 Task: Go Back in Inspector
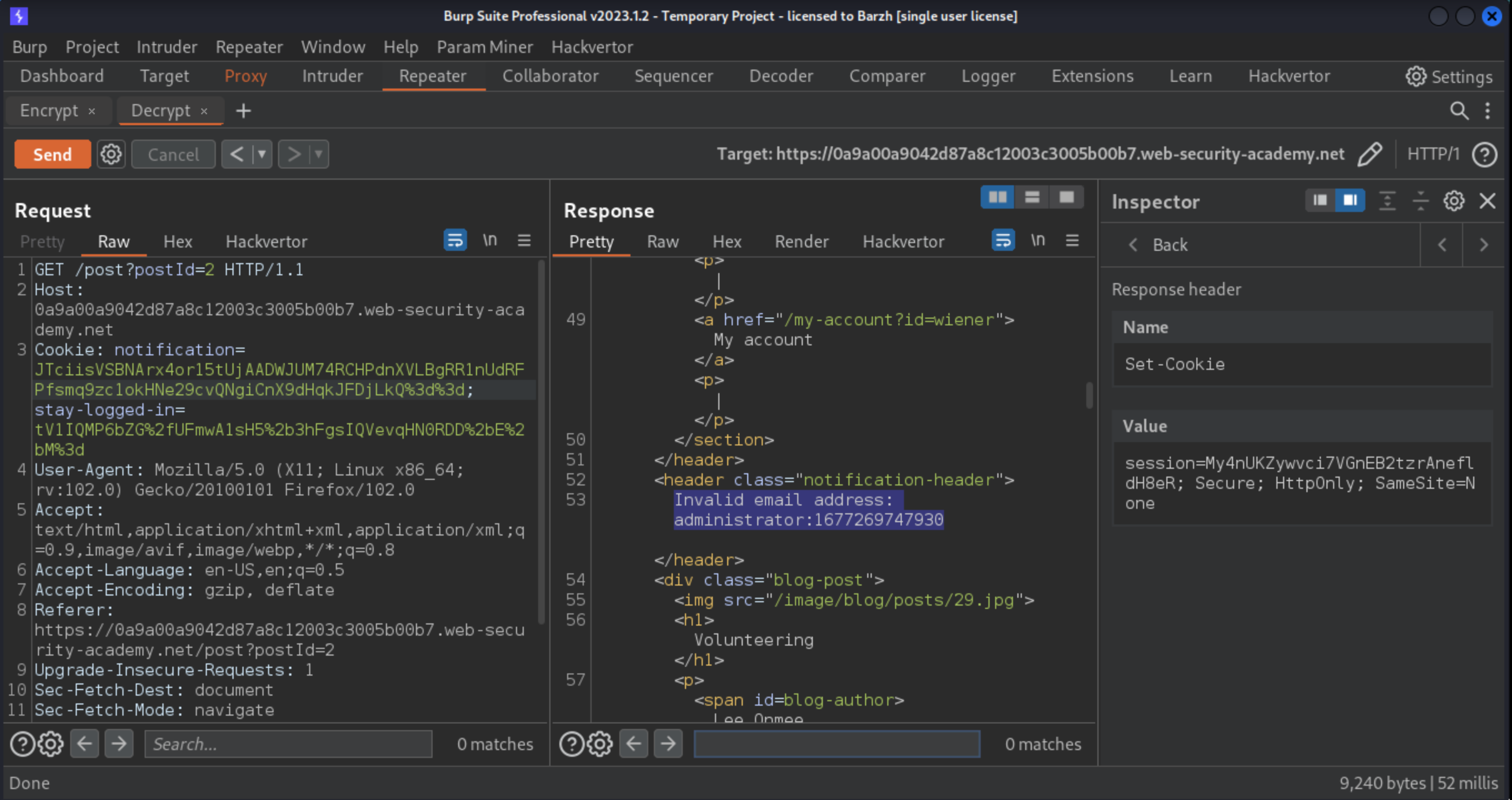pyautogui.click(x=1158, y=245)
